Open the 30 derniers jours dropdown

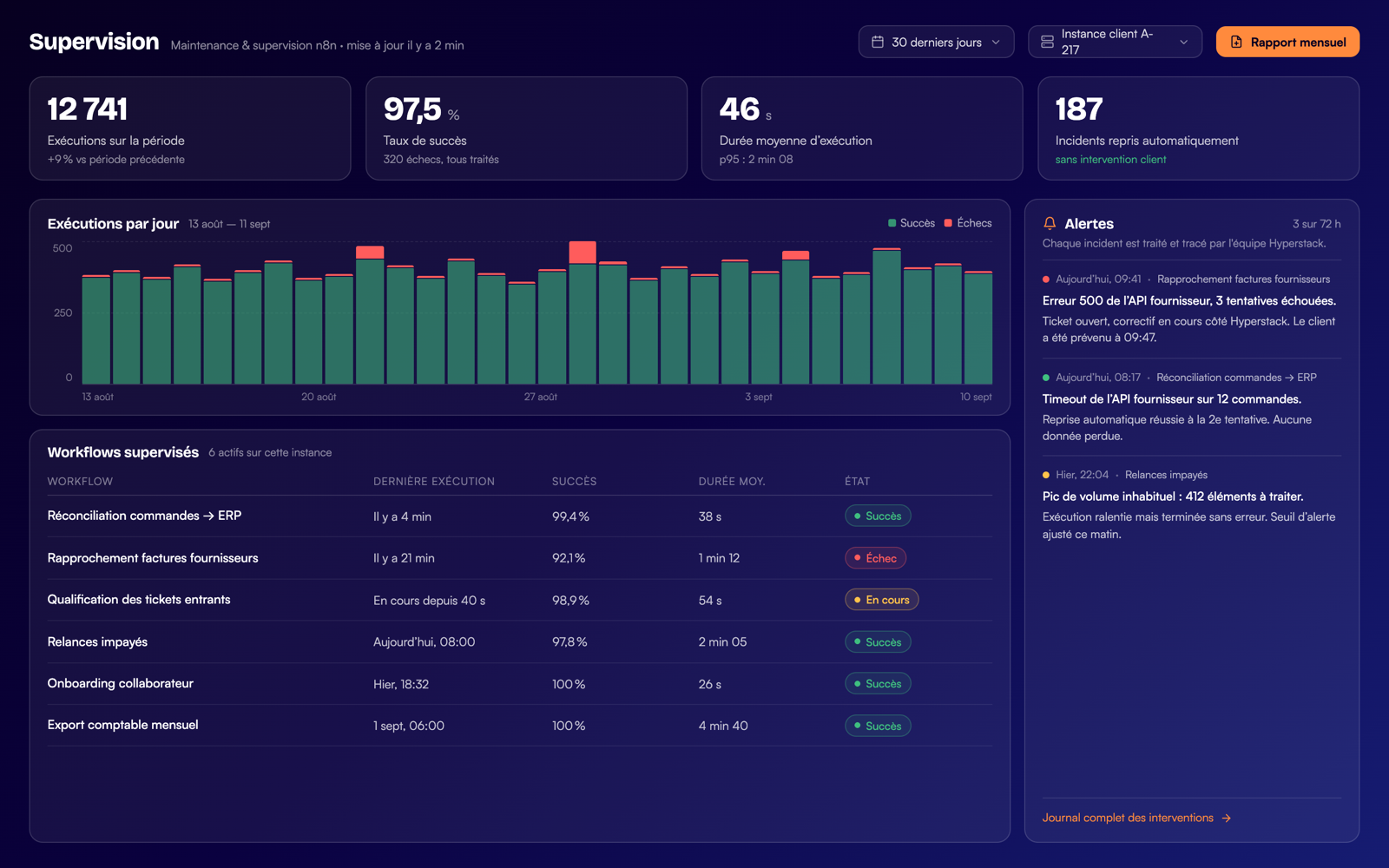[936, 42]
